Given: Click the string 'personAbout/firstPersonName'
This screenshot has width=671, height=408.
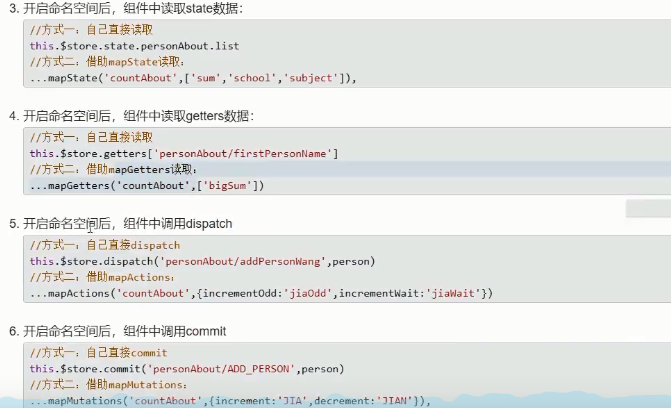Looking at the screenshot, I should pos(243,154).
